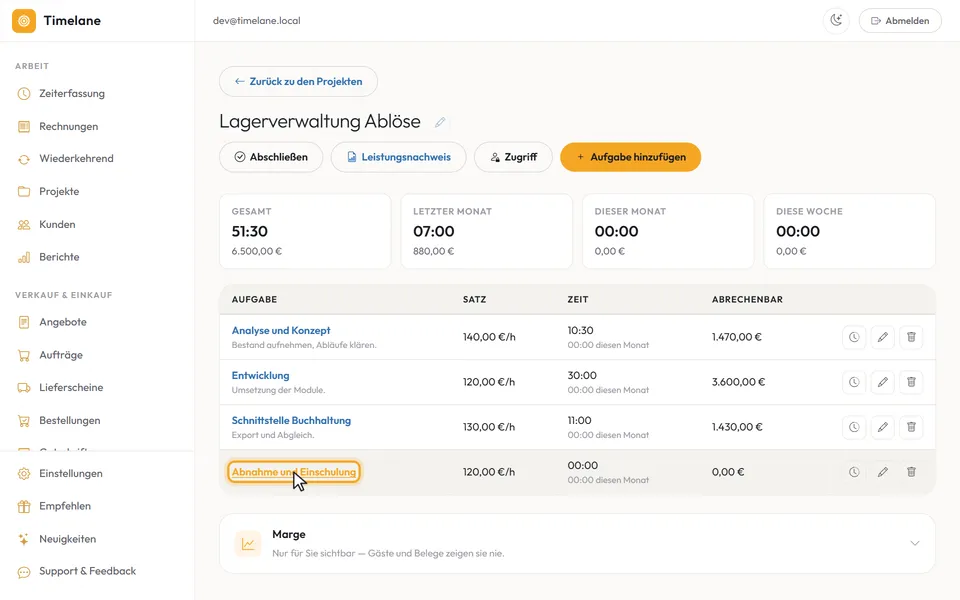
Task: Edit Analyse und Konzept with pencil icon
Action: [x=883, y=337]
